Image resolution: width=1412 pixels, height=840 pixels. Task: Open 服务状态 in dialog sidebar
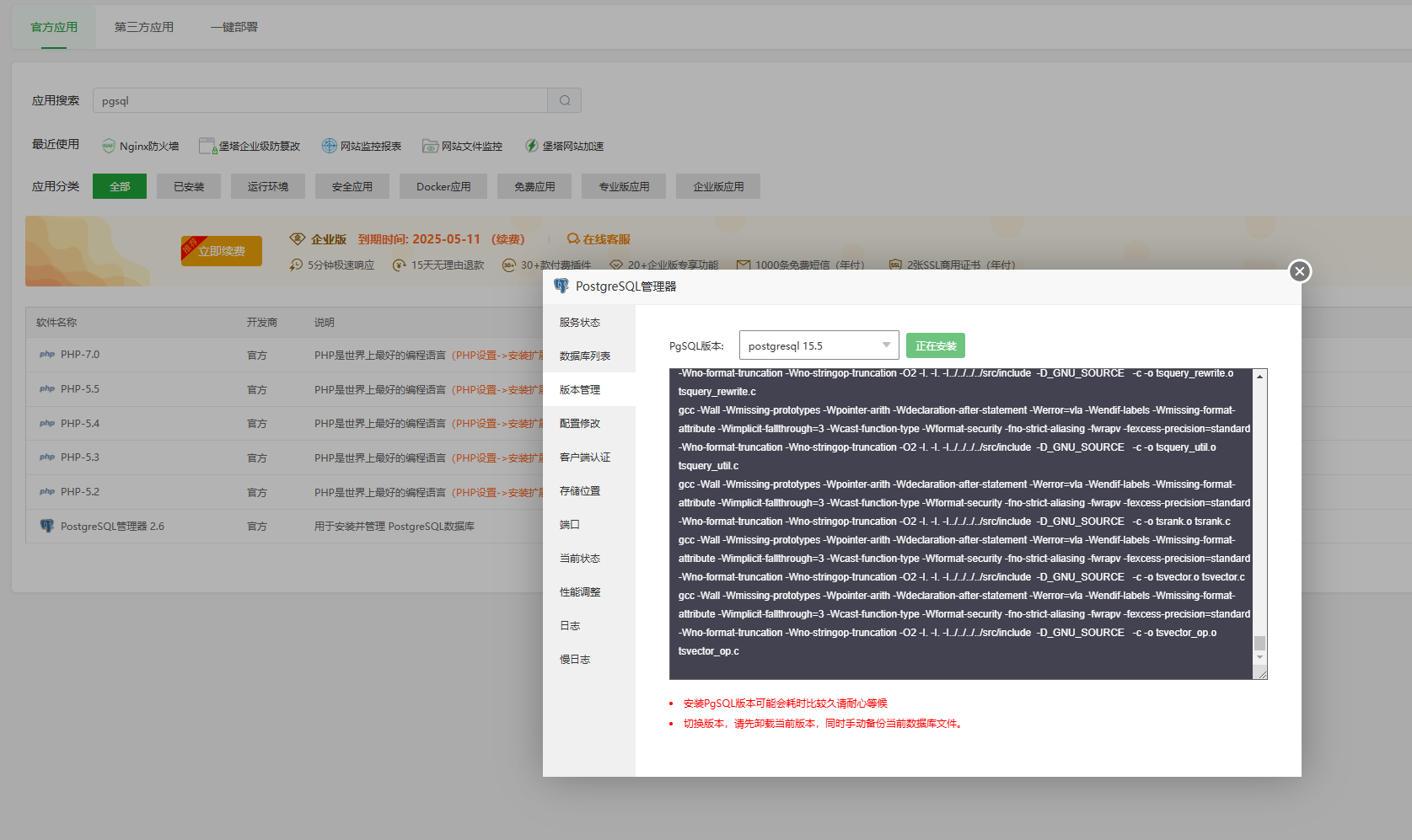click(x=589, y=322)
